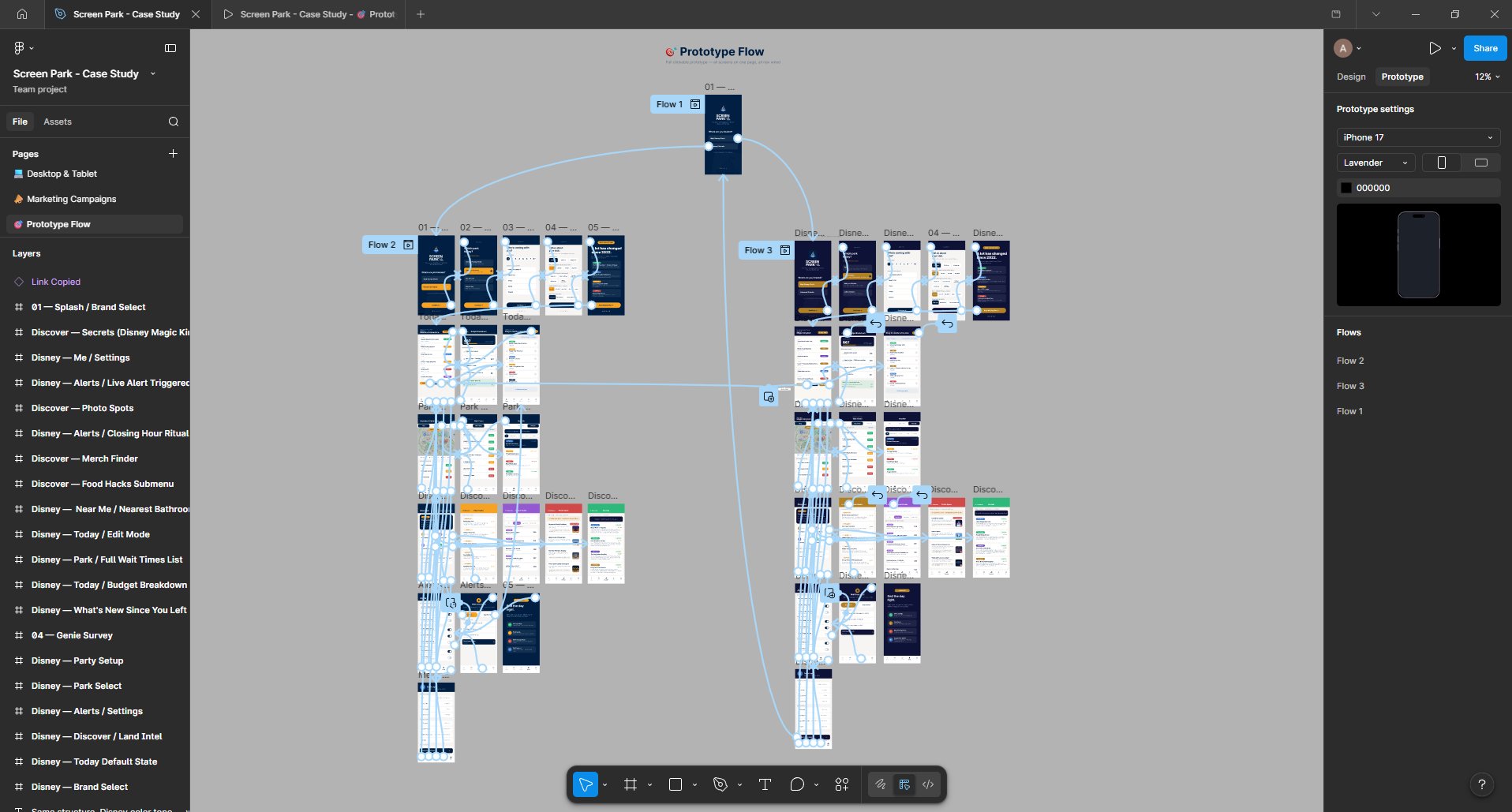Click the user avatar A
Screen dimensions: 1512x812
pyautogui.click(x=1343, y=48)
